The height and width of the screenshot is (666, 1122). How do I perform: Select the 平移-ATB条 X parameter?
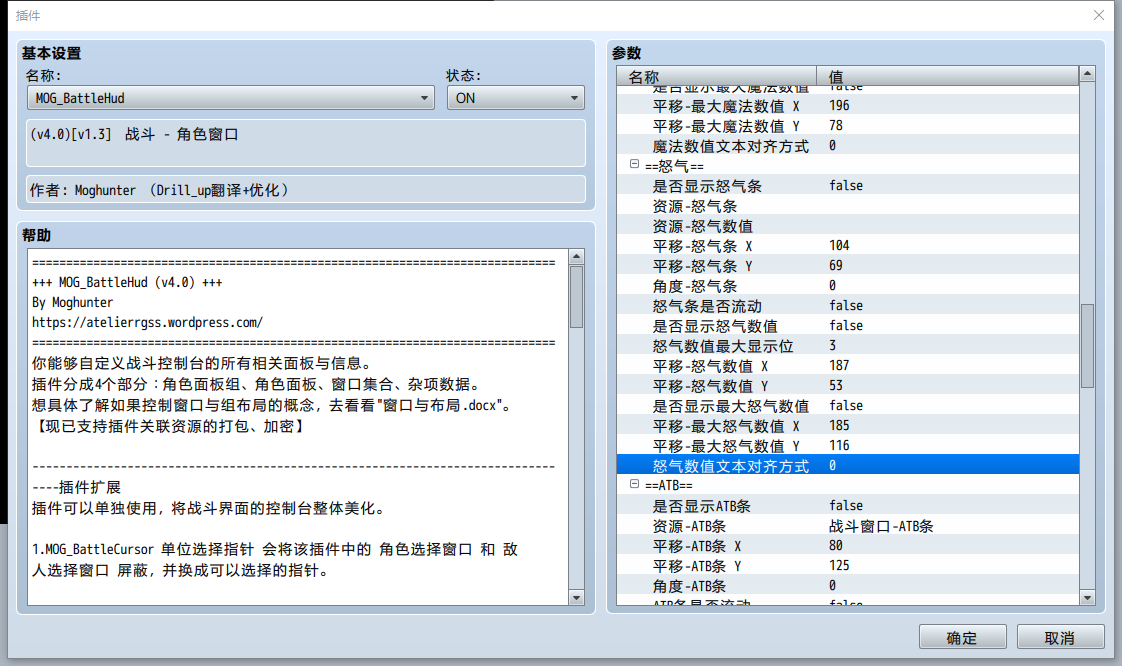click(x=848, y=546)
